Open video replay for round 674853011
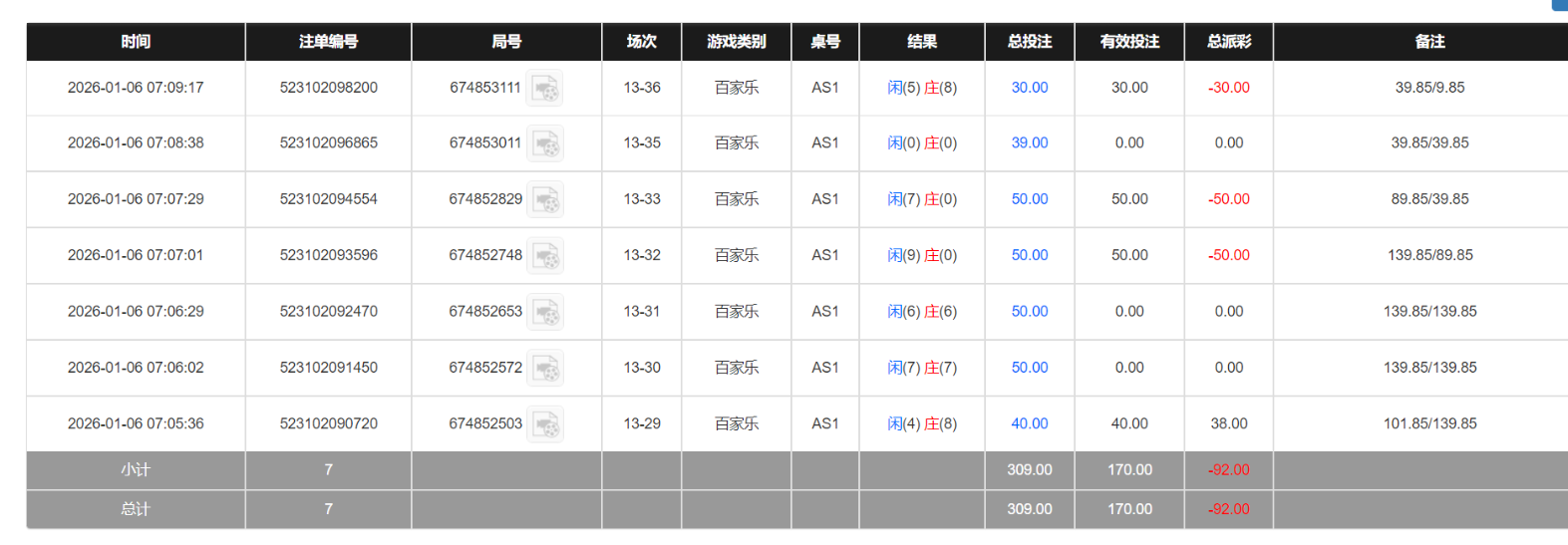Viewport: 1568px width, 545px height. tap(544, 144)
